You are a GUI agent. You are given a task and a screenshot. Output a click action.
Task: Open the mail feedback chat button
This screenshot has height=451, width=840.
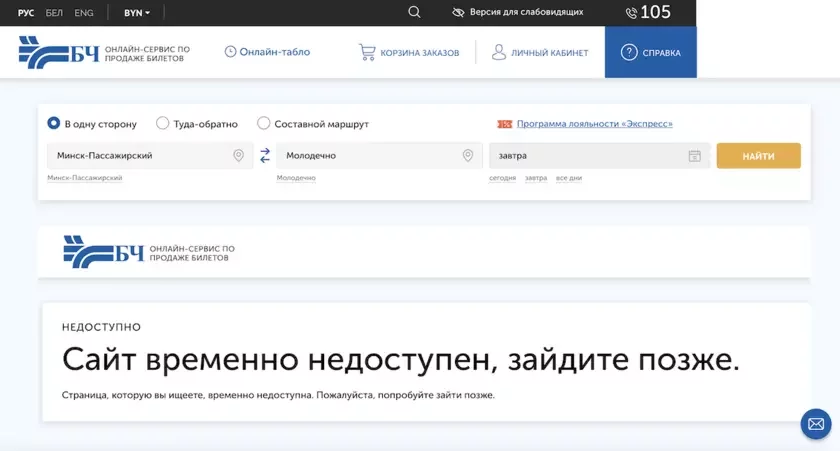tap(816, 423)
